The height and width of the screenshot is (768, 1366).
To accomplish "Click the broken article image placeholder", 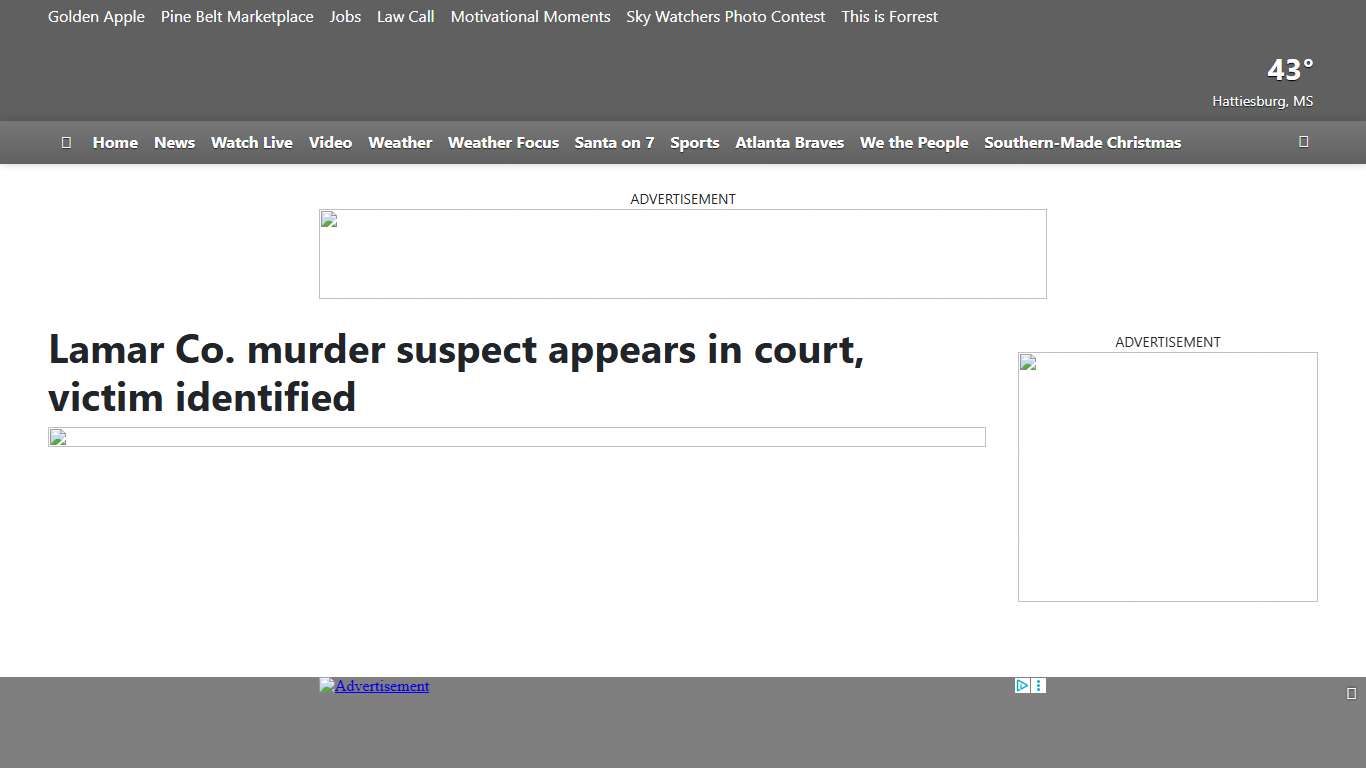I will tap(516, 437).
